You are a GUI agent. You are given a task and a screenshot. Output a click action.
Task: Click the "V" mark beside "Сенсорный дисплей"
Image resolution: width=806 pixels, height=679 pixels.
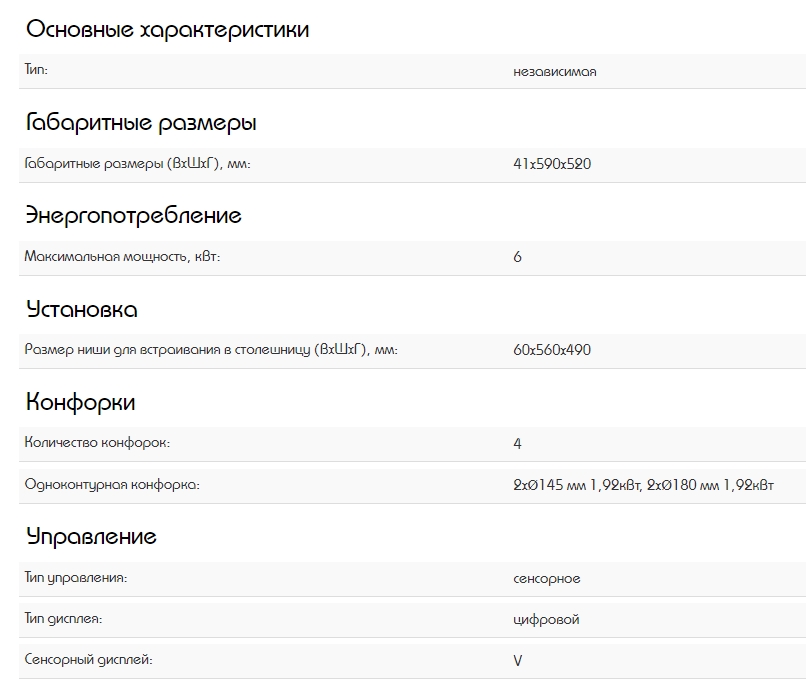click(517, 661)
